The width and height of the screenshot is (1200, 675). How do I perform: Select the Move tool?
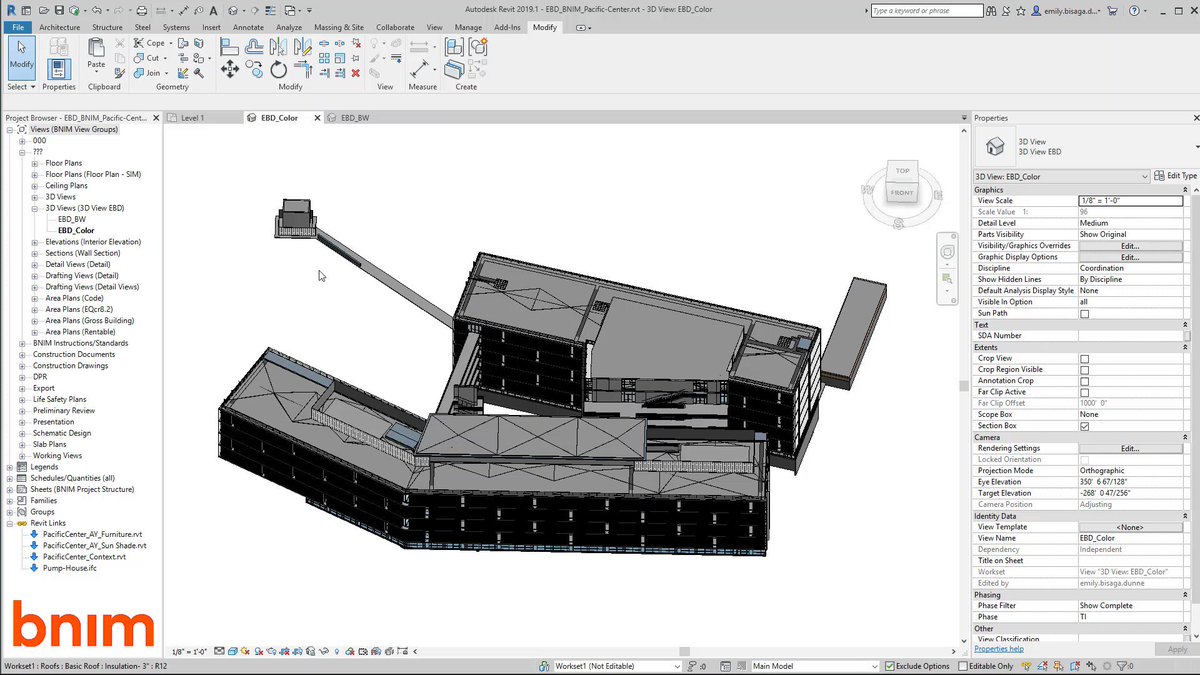[229, 69]
